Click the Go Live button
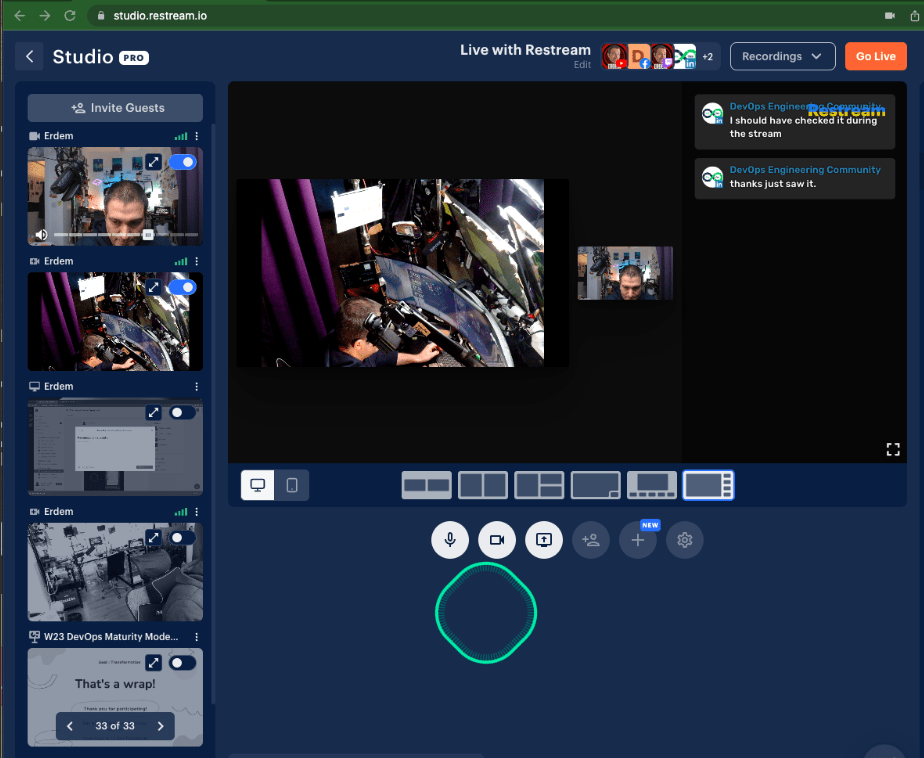Viewport: 924px width, 758px height. [x=876, y=57]
